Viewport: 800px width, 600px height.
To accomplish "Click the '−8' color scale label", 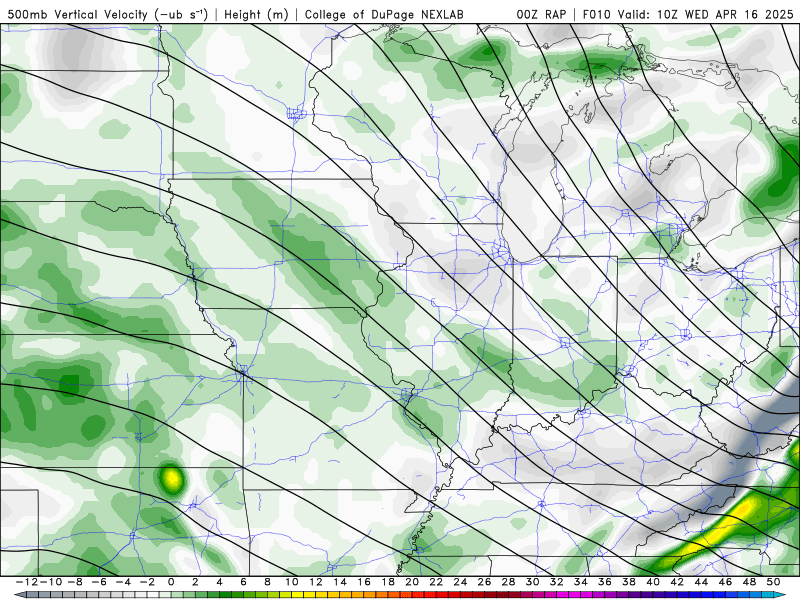I will [74, 582].
